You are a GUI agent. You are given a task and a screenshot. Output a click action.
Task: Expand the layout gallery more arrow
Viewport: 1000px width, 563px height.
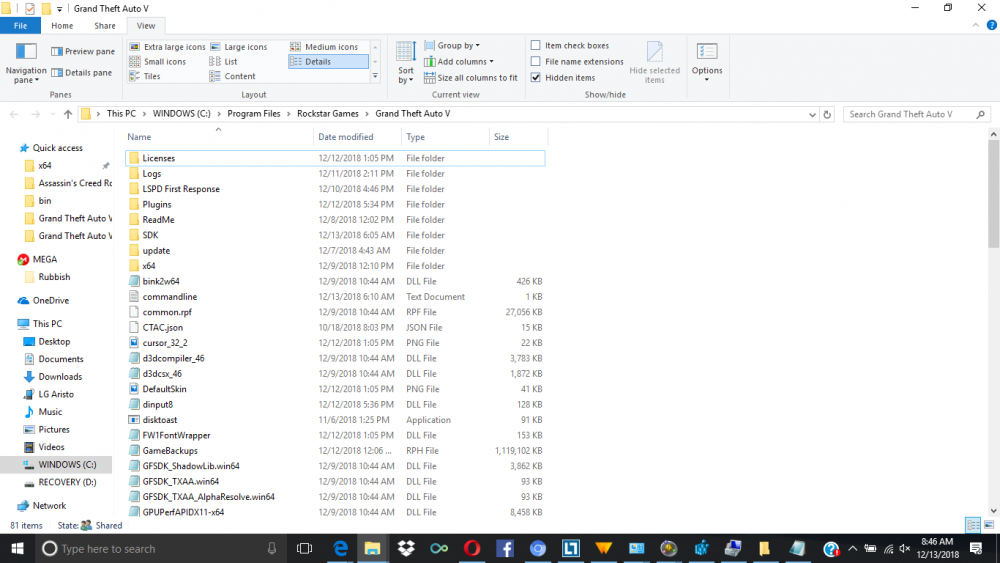[375, 76]
